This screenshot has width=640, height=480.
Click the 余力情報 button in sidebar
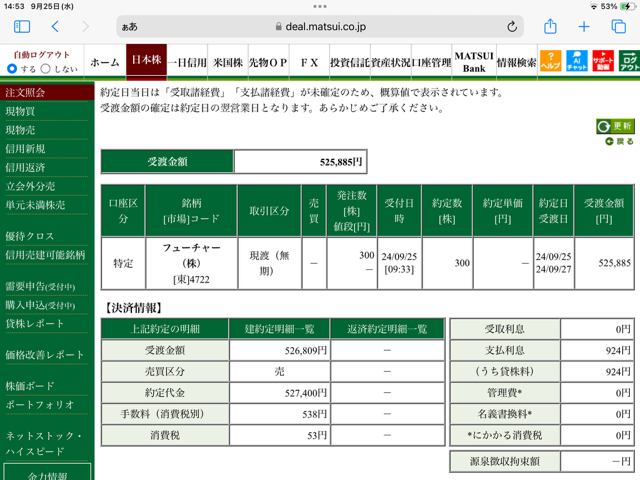click(x=47, y=472)
